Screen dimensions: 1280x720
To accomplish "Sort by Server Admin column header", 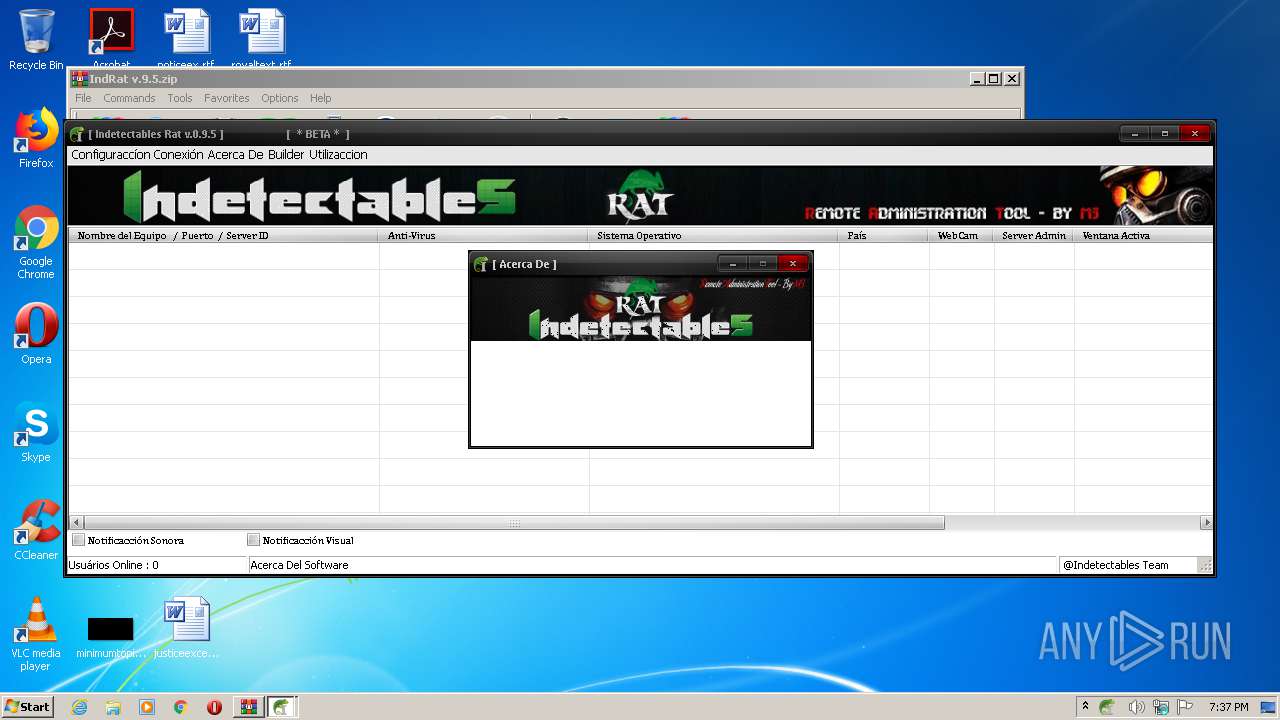I will coord(1034,236).
